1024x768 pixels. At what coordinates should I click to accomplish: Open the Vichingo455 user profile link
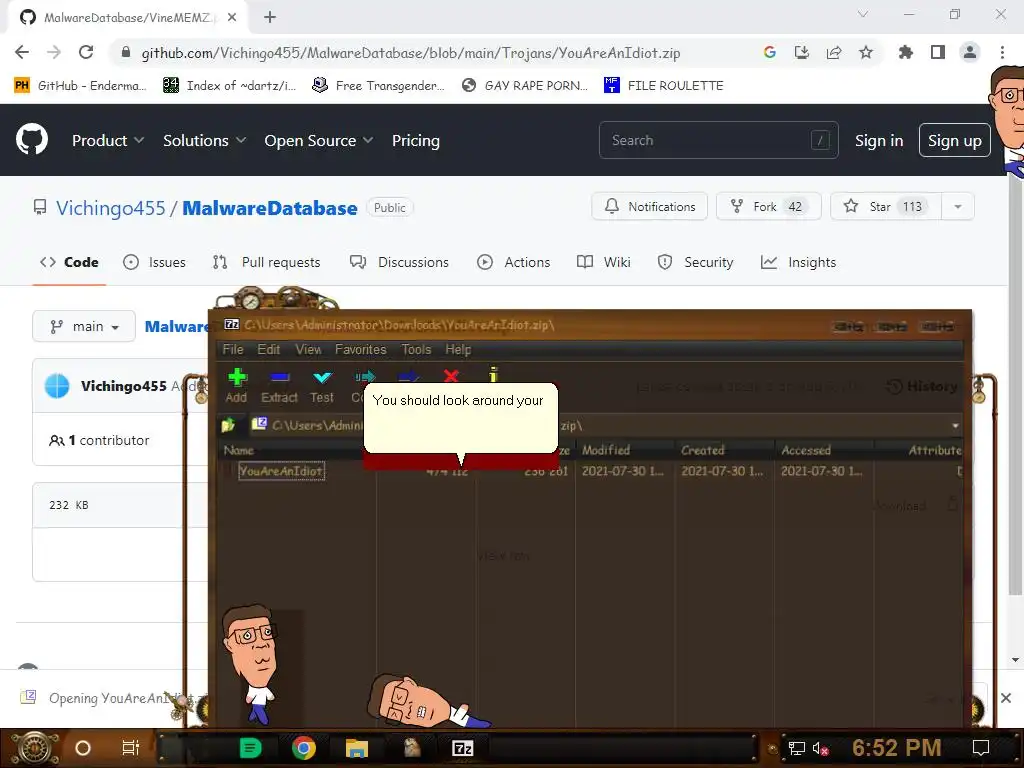tap(110, 208)
